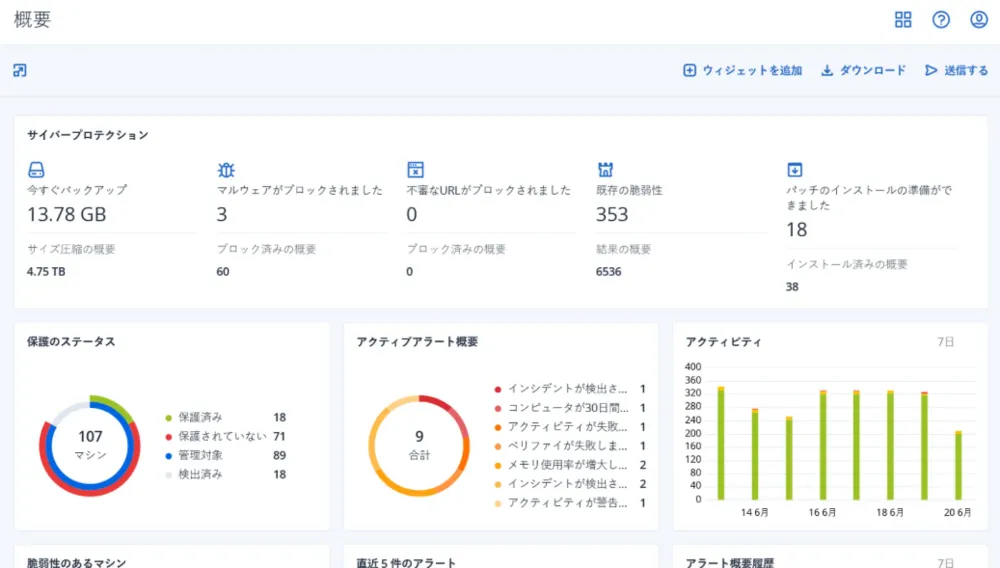
Task: Click 保護されていない legend entry
Action: [225, 436]
